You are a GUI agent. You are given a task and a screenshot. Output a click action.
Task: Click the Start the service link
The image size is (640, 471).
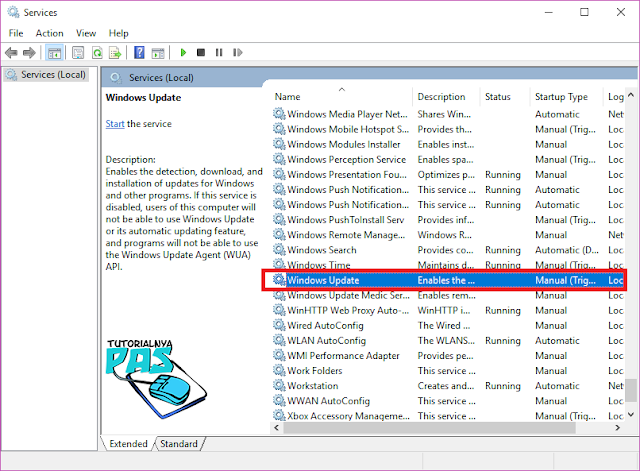[115, 124]
